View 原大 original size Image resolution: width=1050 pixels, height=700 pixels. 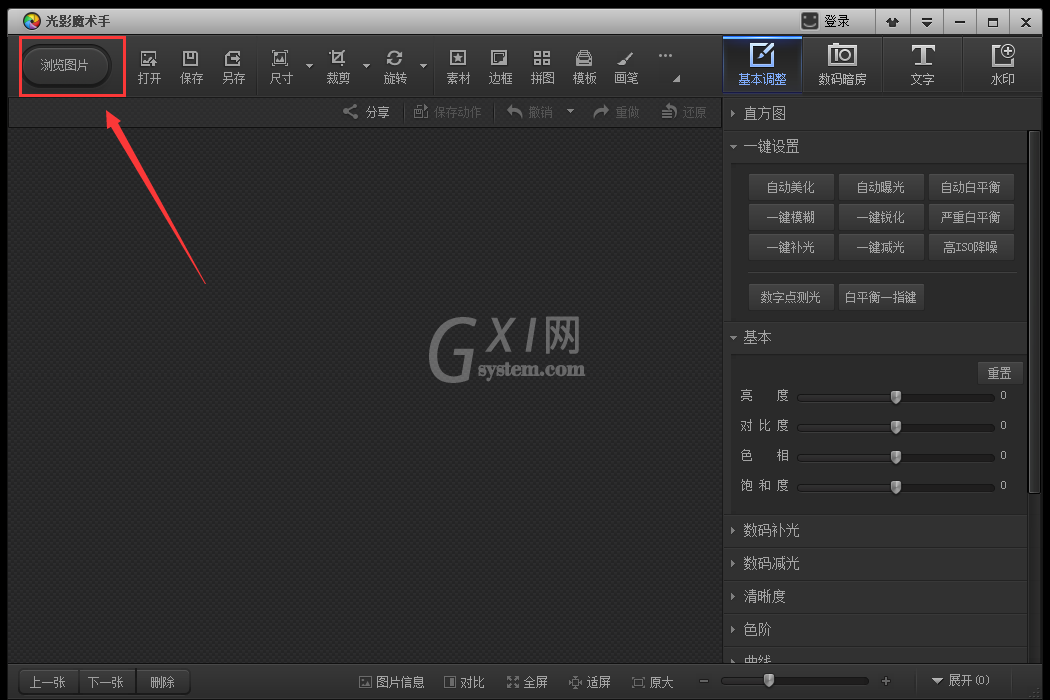click(x=653, y=682)
